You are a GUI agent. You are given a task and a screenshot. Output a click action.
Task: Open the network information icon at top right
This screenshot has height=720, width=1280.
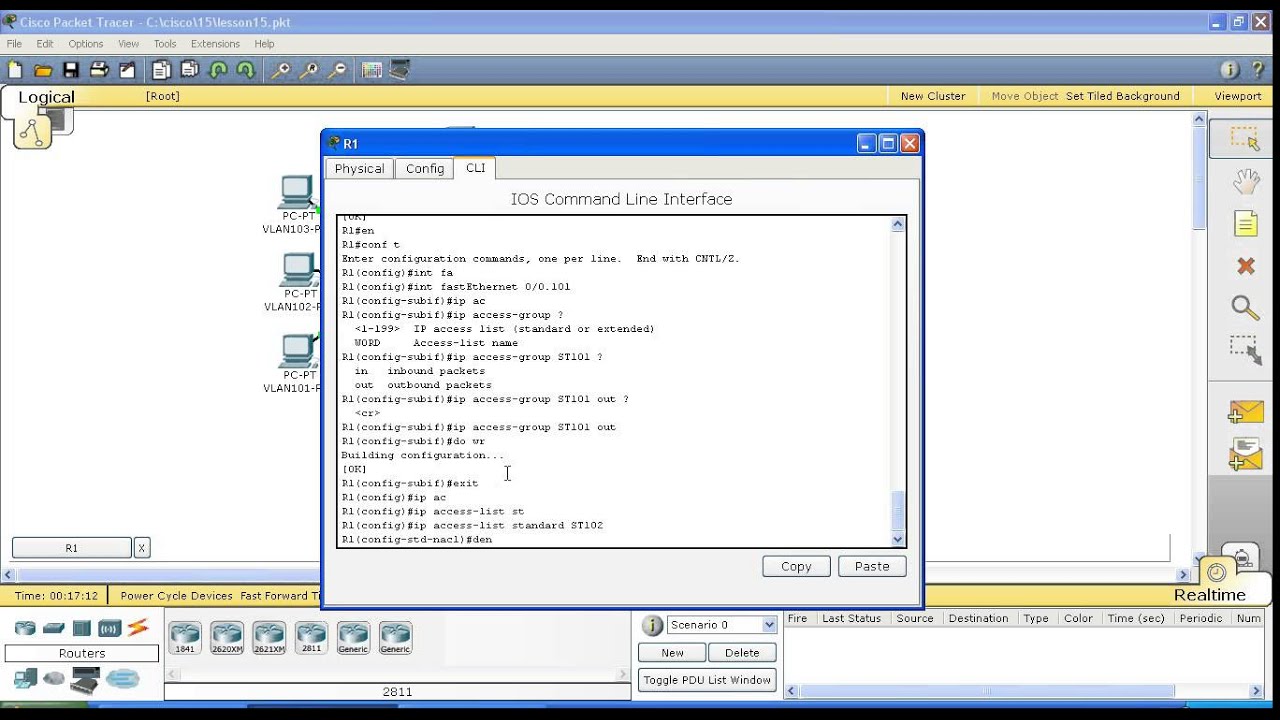tap(1230, 70)
